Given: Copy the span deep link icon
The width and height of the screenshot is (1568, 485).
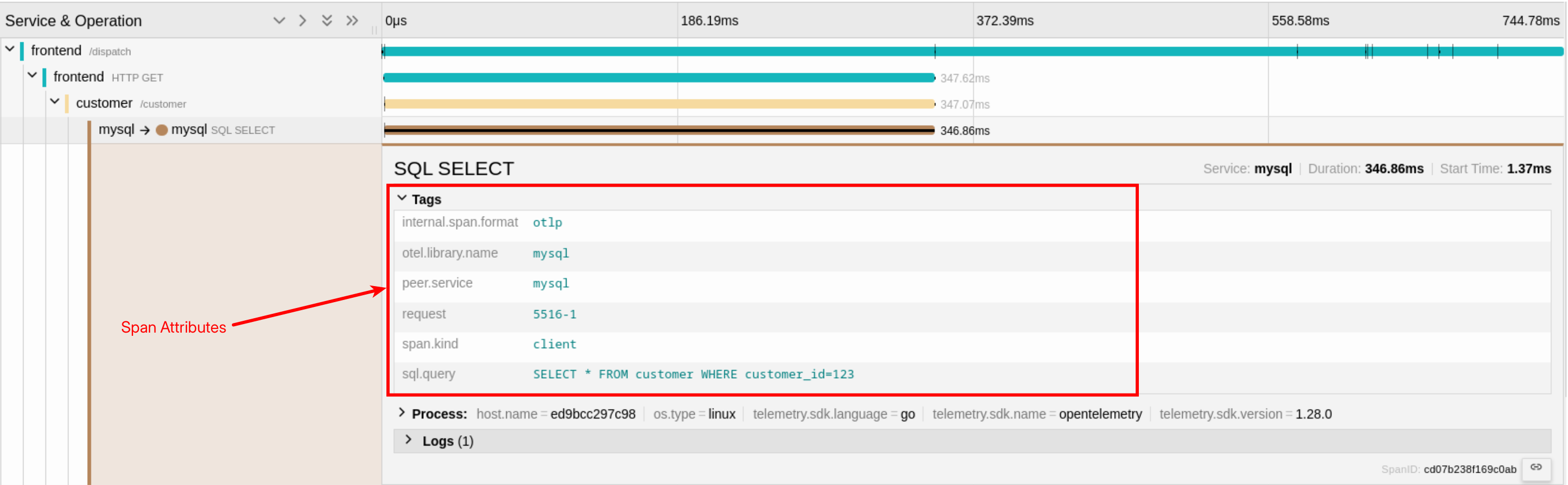Looking at the screenshot, I should coord(1536,468).
